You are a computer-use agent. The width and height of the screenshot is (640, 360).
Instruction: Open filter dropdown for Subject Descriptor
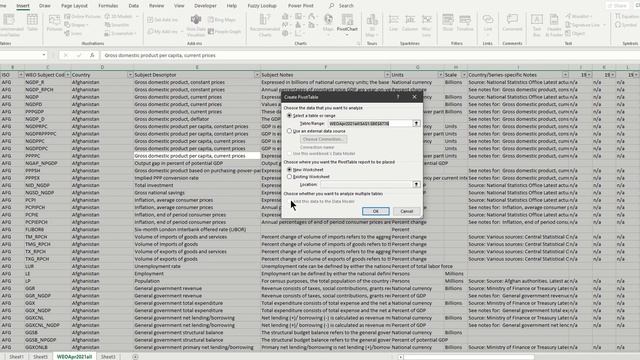pos(257,75)
